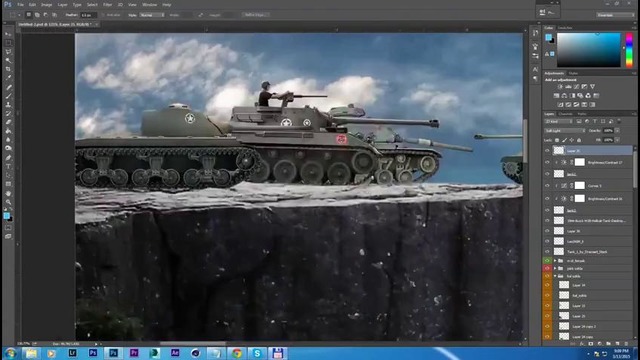Select Add to selection mode in options bar
This screenshot has height=360, width=640.
point(37,15)
